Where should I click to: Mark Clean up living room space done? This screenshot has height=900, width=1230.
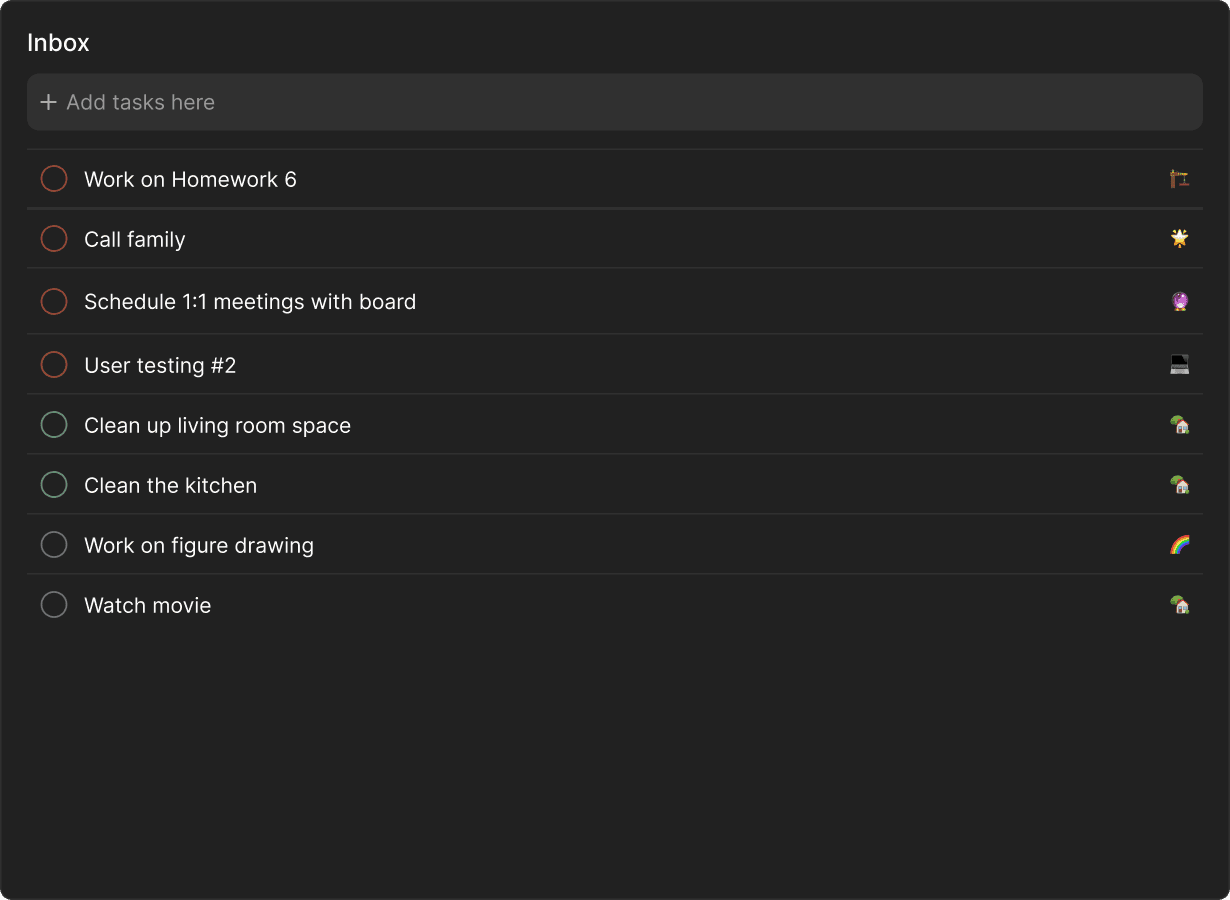click(54, 425)
